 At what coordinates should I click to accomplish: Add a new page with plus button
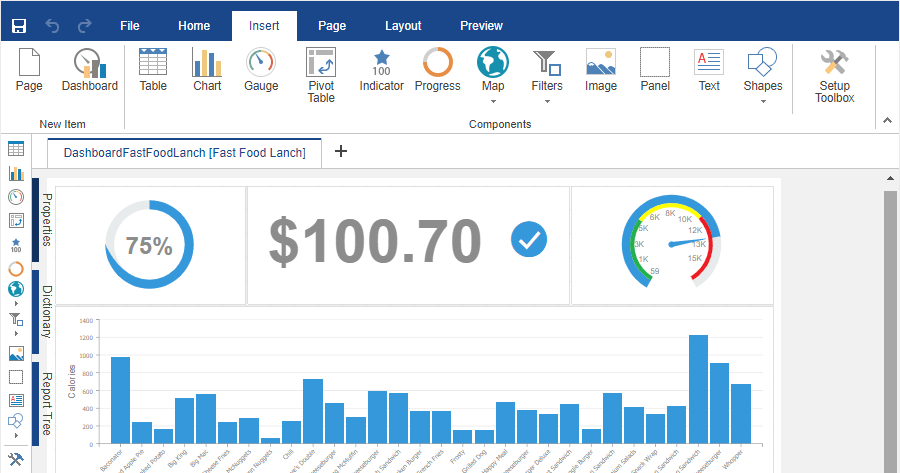[x=341, y=151]
